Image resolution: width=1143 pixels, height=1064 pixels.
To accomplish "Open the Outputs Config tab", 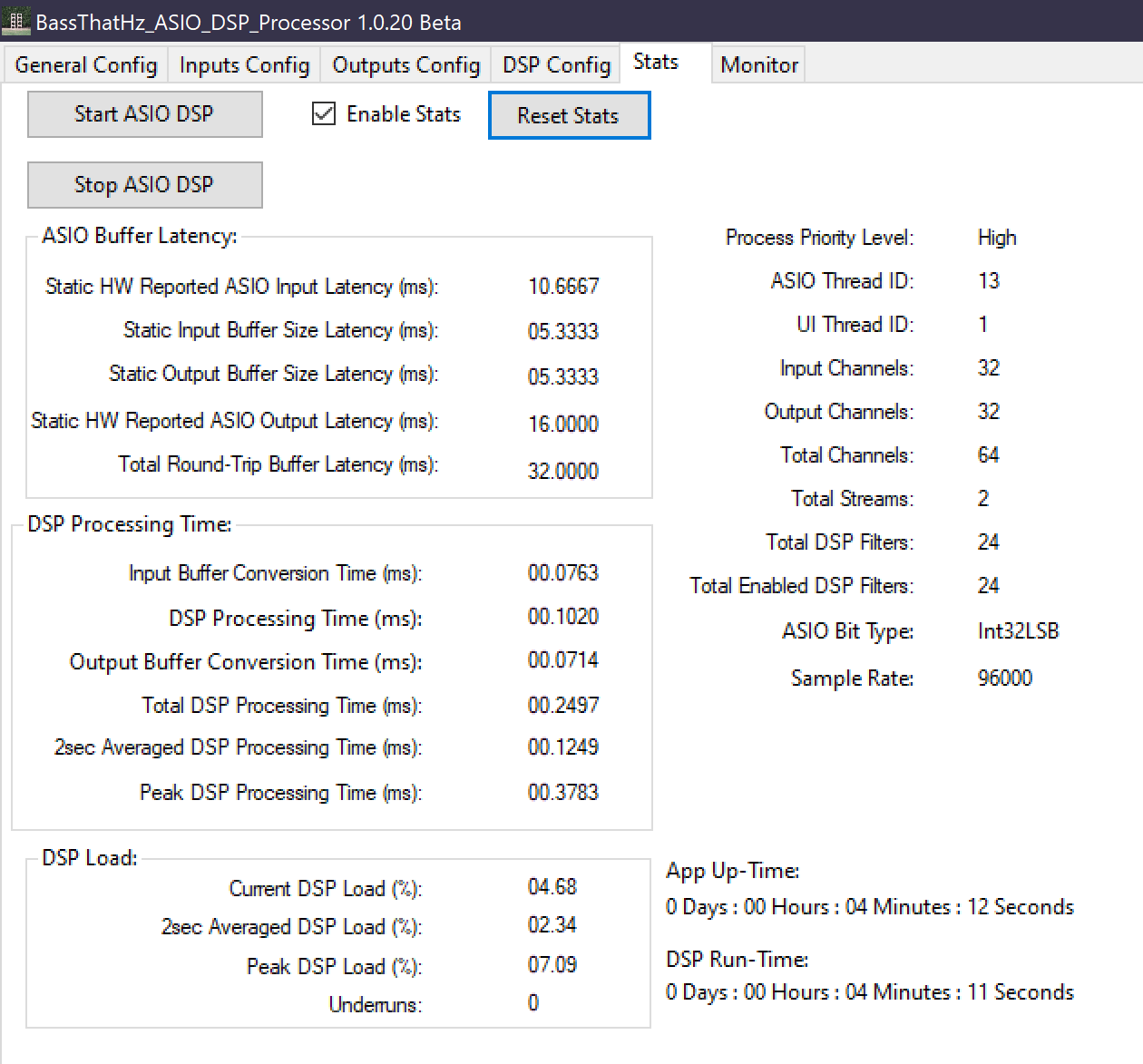I will point(405,65).
